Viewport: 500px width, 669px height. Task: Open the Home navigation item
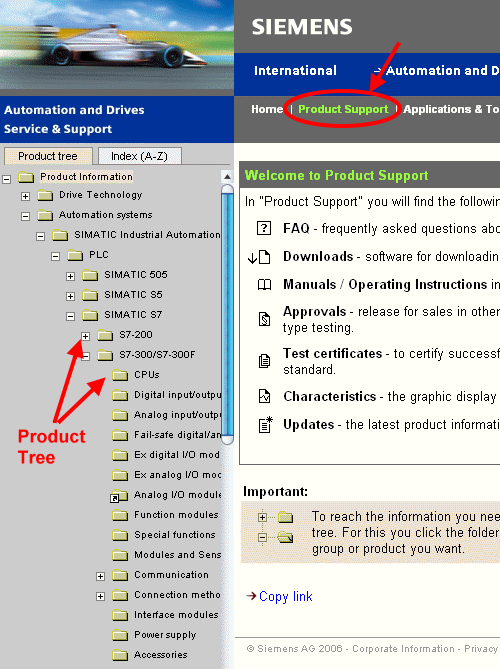tap(267, 109)
